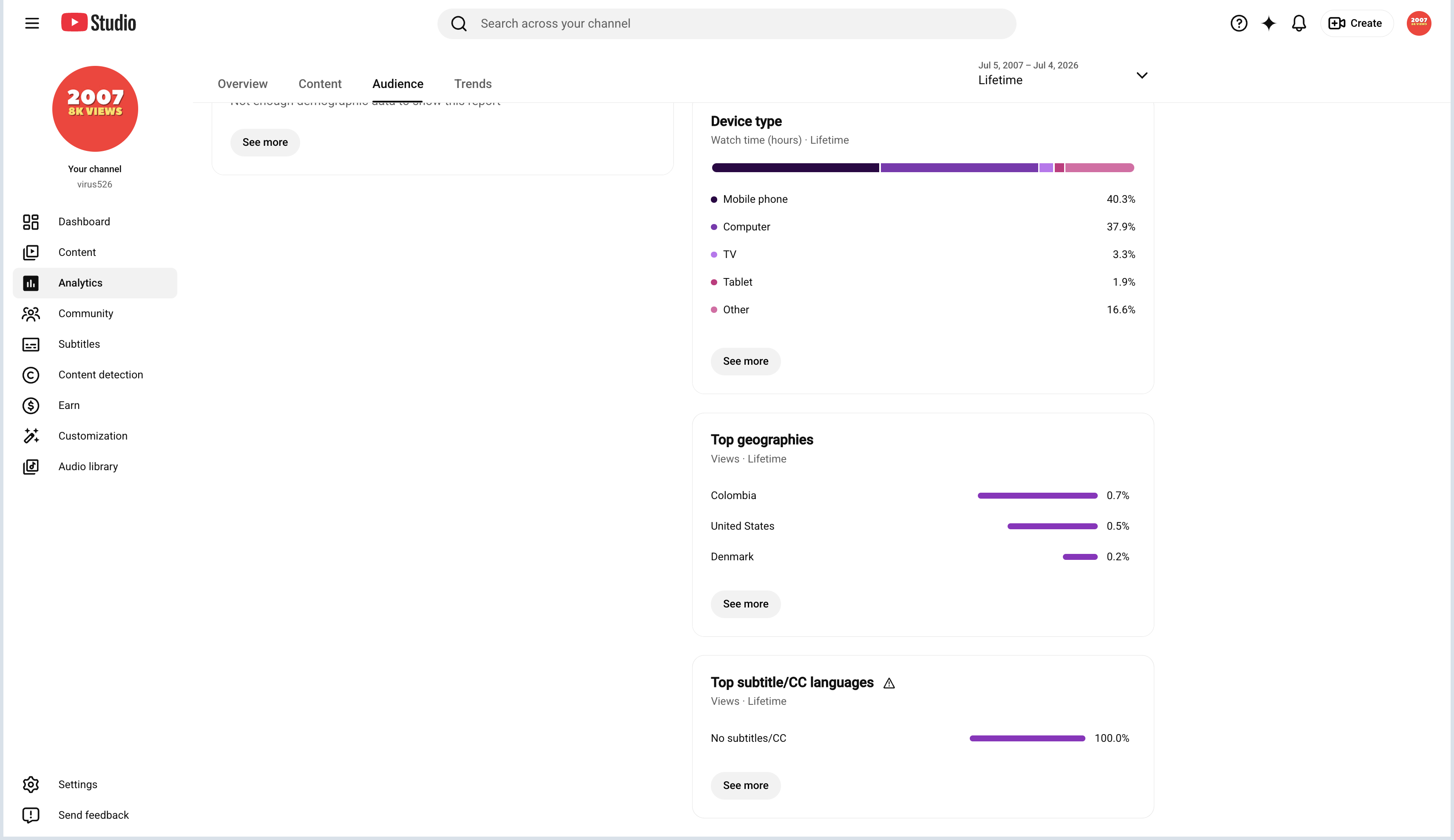Switch to the Trends tab

click(x=473, y=84)
